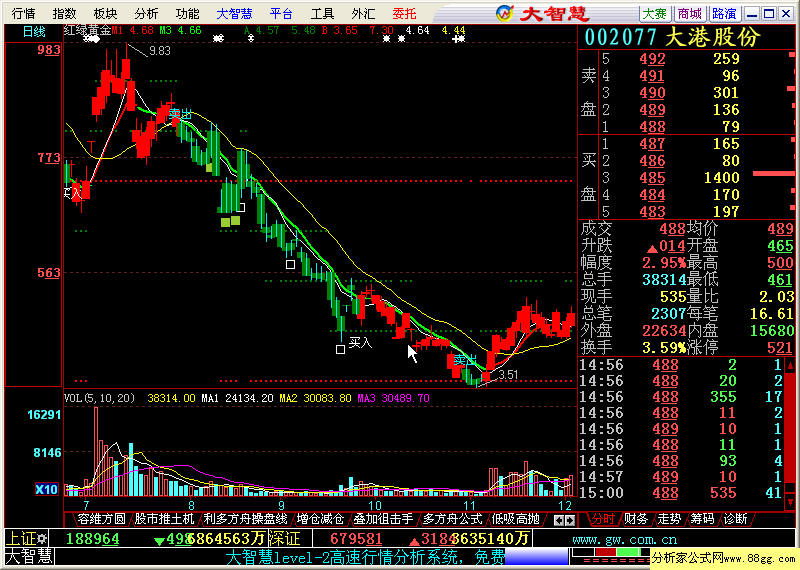Click the 卖出 signal marker near month 11
The height and width of the screenshot is (570, 800).
pyautogui.click(x=464, y=360)
